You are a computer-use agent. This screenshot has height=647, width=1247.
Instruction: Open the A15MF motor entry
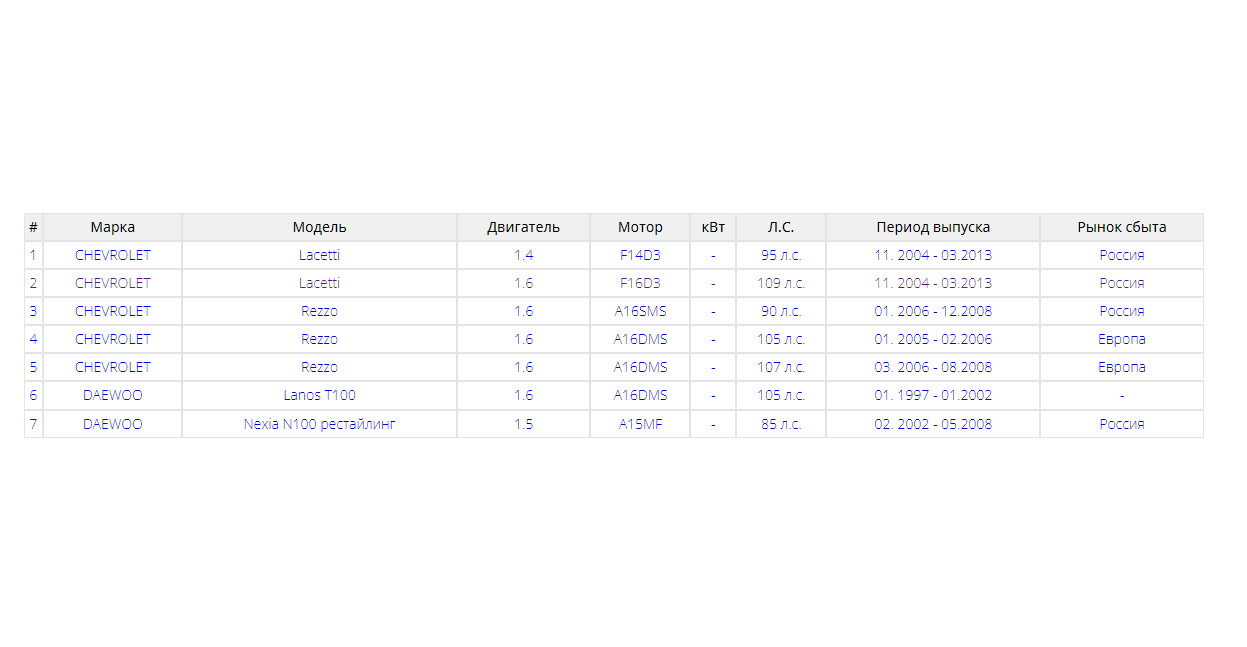pos(640,424)
